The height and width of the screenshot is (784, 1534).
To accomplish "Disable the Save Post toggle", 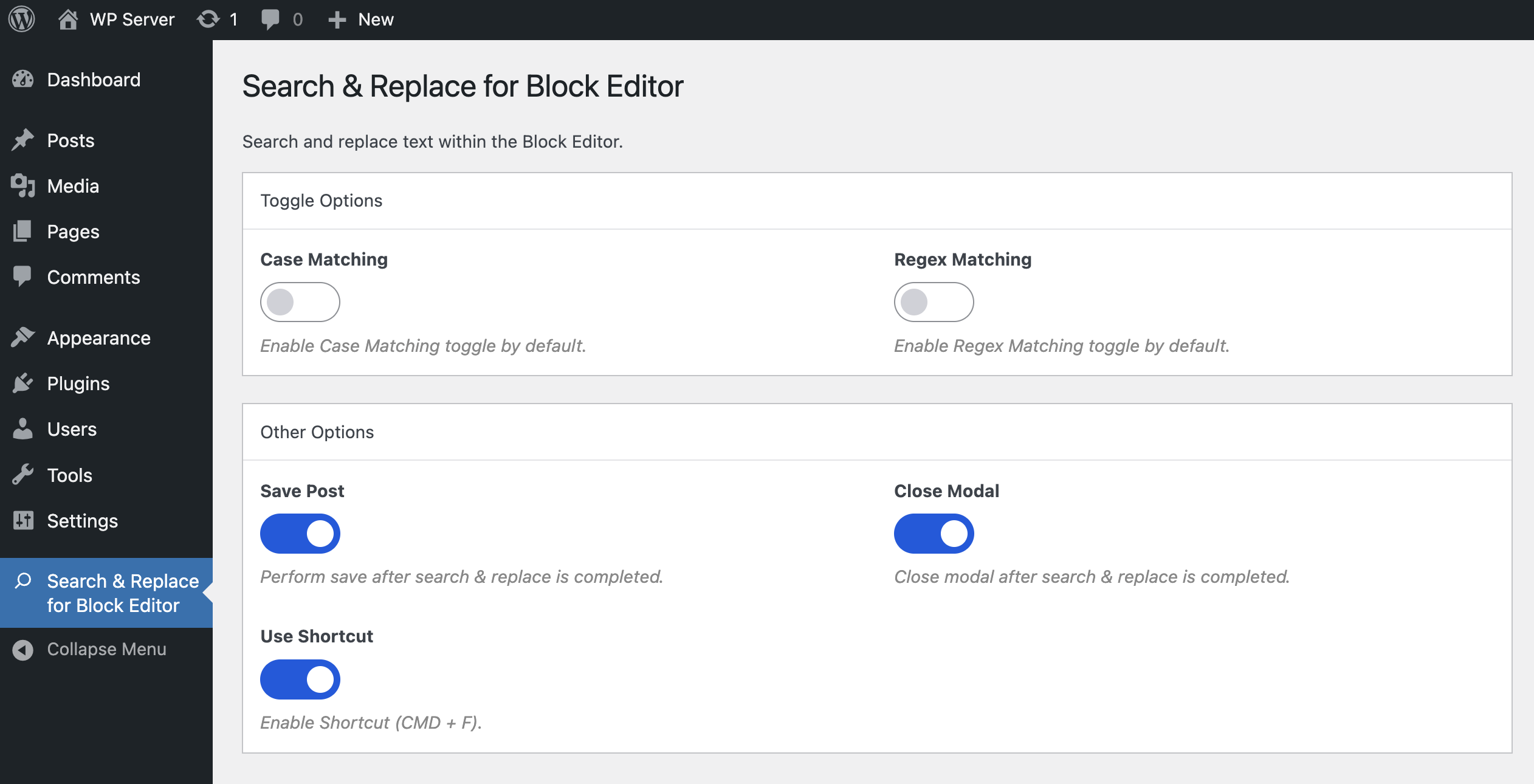I will 300,534.
